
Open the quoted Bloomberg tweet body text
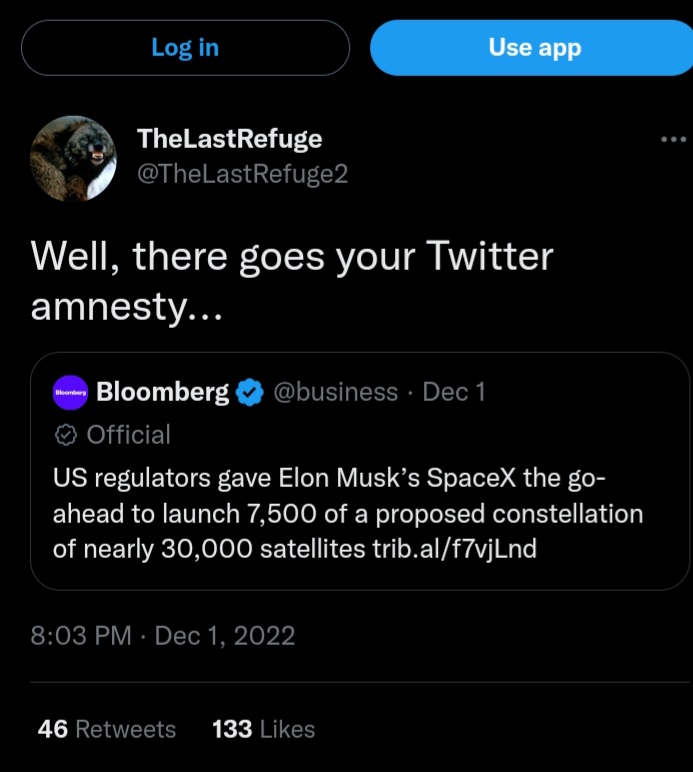340,512
